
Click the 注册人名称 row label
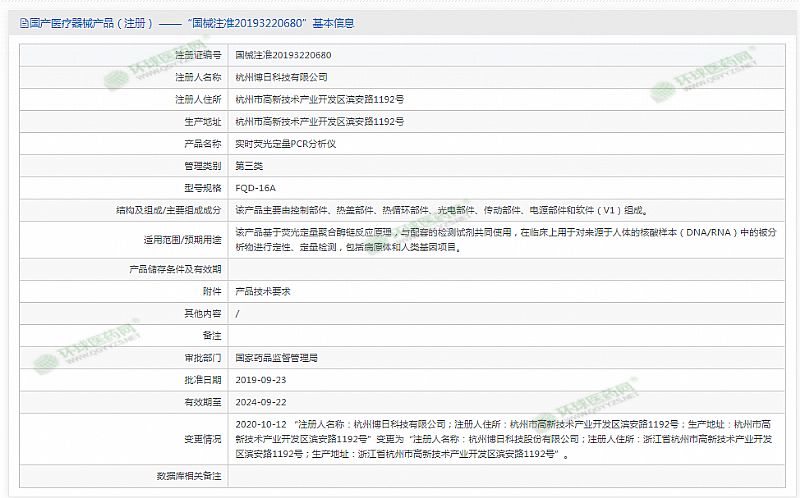(x=197, y=77)
